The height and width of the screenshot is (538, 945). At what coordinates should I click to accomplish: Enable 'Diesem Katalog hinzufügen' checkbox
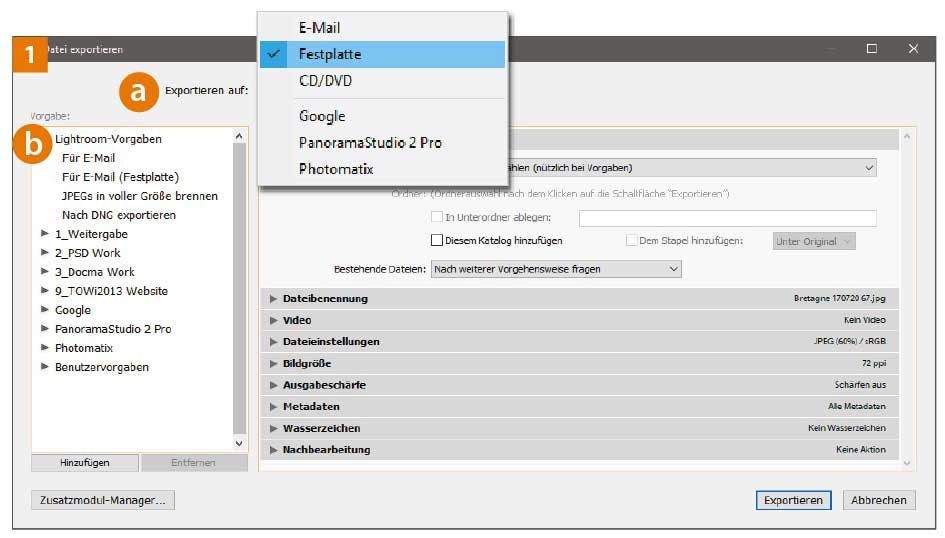tap(437, 241)
